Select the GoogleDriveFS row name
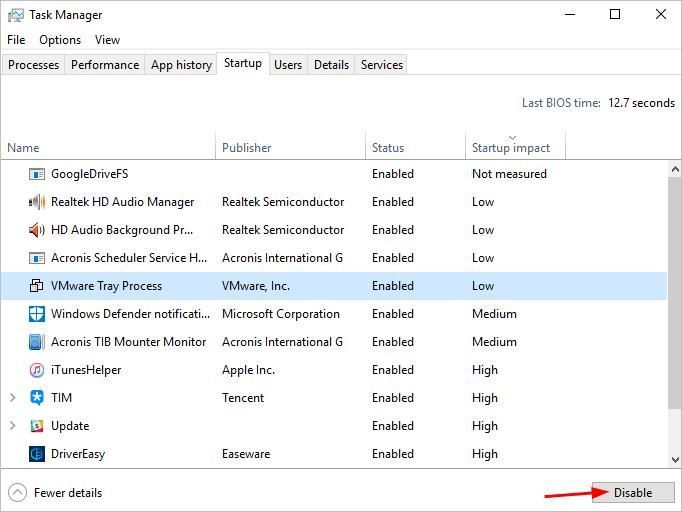This screenshot has width=682, height=512. point(90,174)
